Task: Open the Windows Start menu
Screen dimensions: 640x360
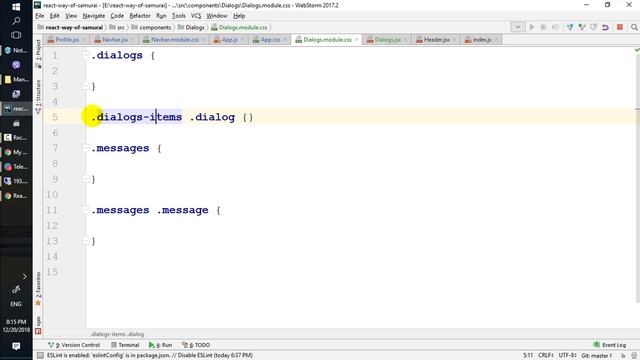Action: coord(16,7)
